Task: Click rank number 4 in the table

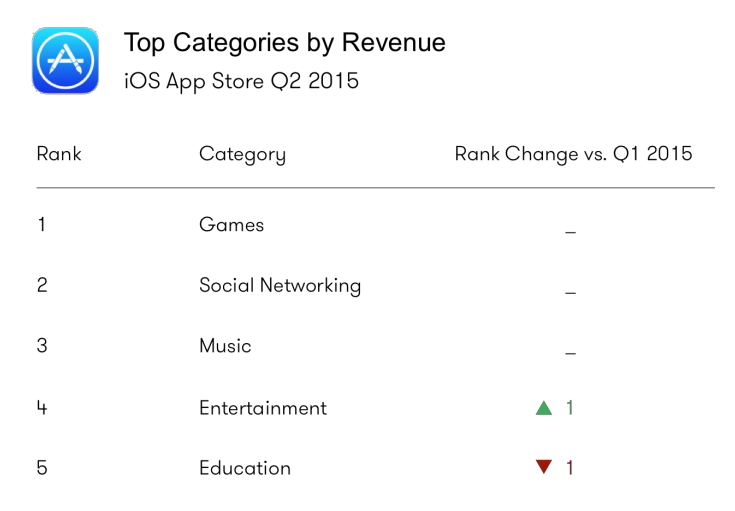Action: pos(42,408)
